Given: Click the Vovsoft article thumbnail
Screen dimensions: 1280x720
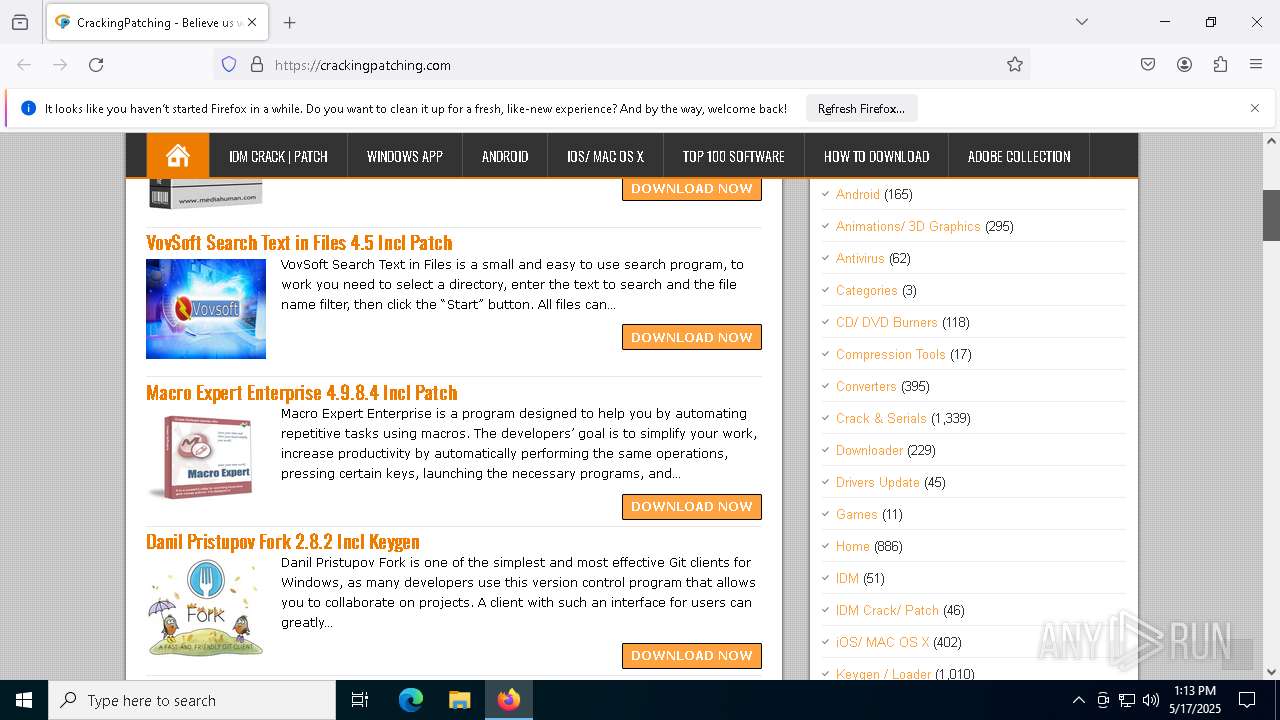Looking at the screenshot, I should click(206, 309).
